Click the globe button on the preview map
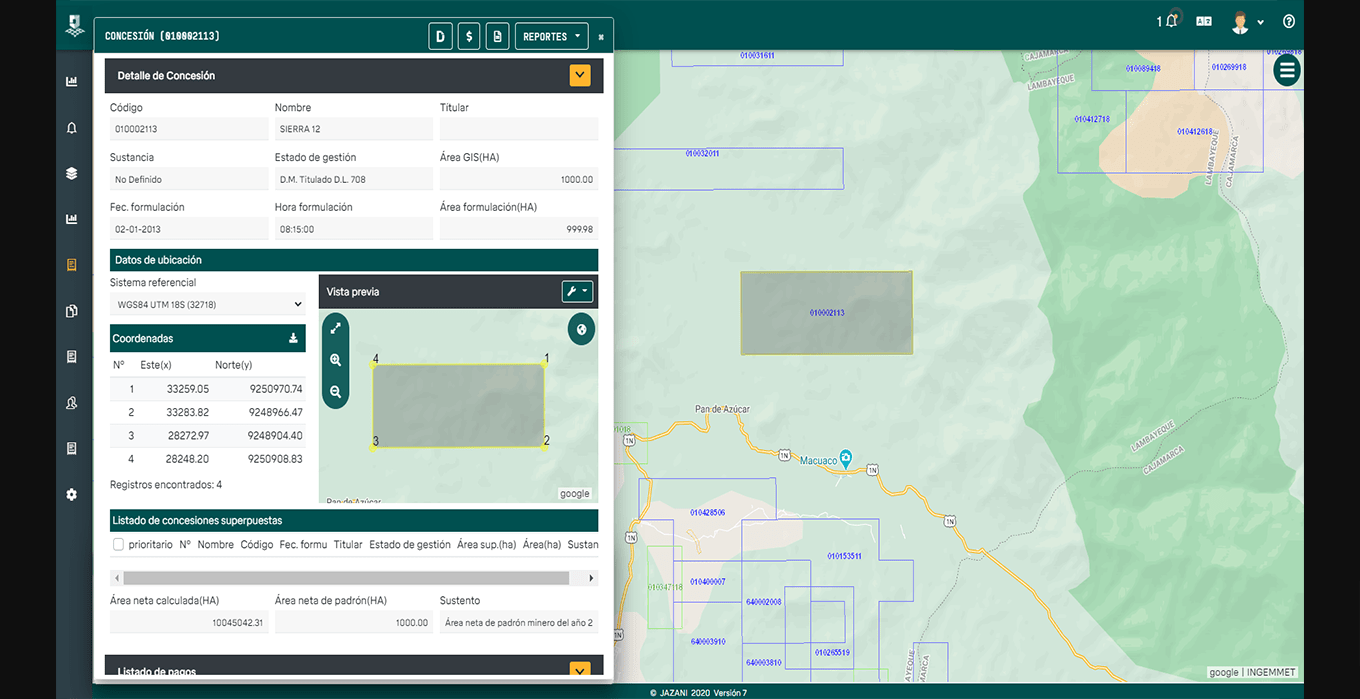Viewport: 1360px width, 699px height. pyautogui.click(x=581, y=329)
